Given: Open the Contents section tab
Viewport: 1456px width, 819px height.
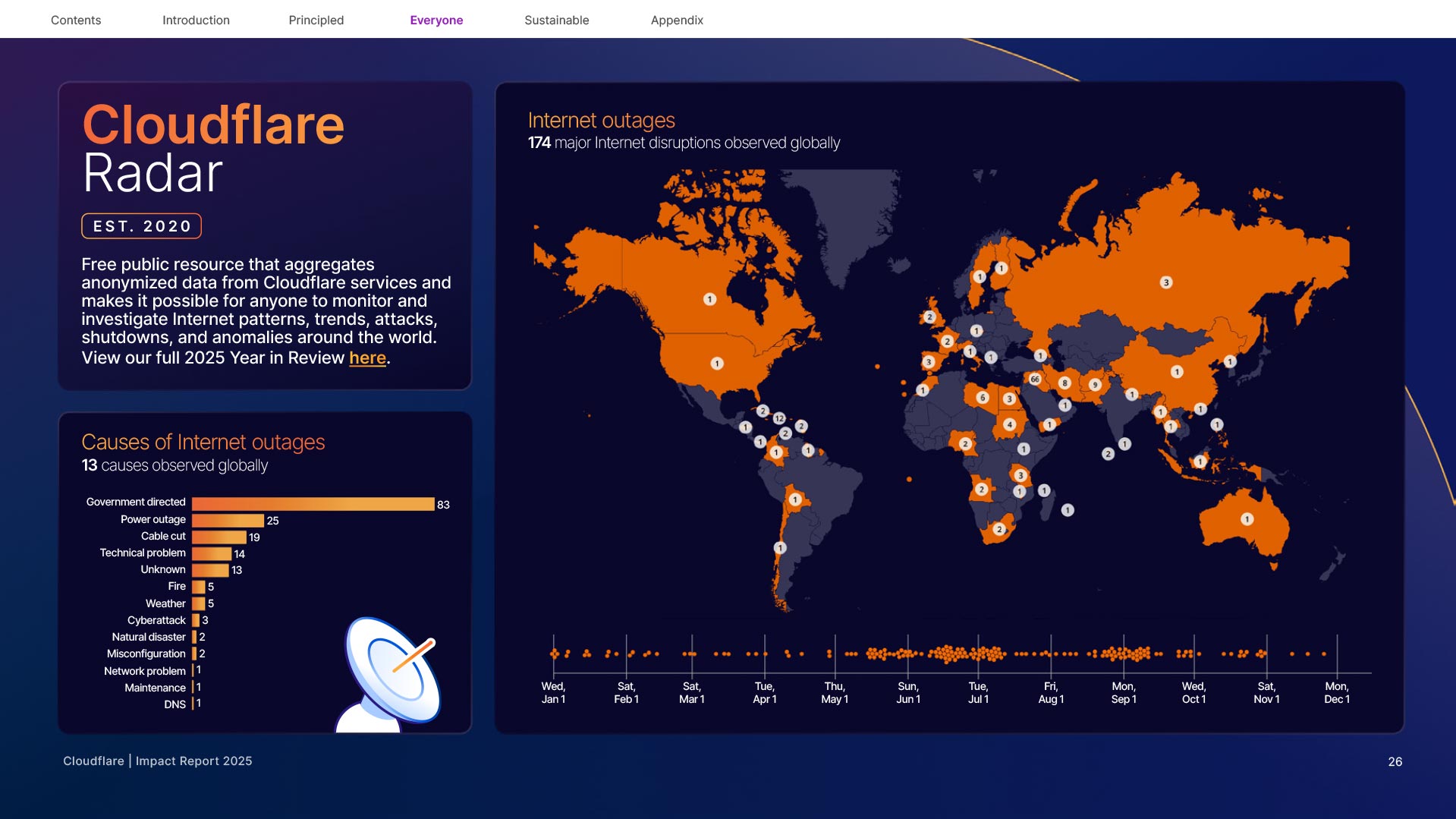Looking at the screenshot, I should (x=76, y=20).
